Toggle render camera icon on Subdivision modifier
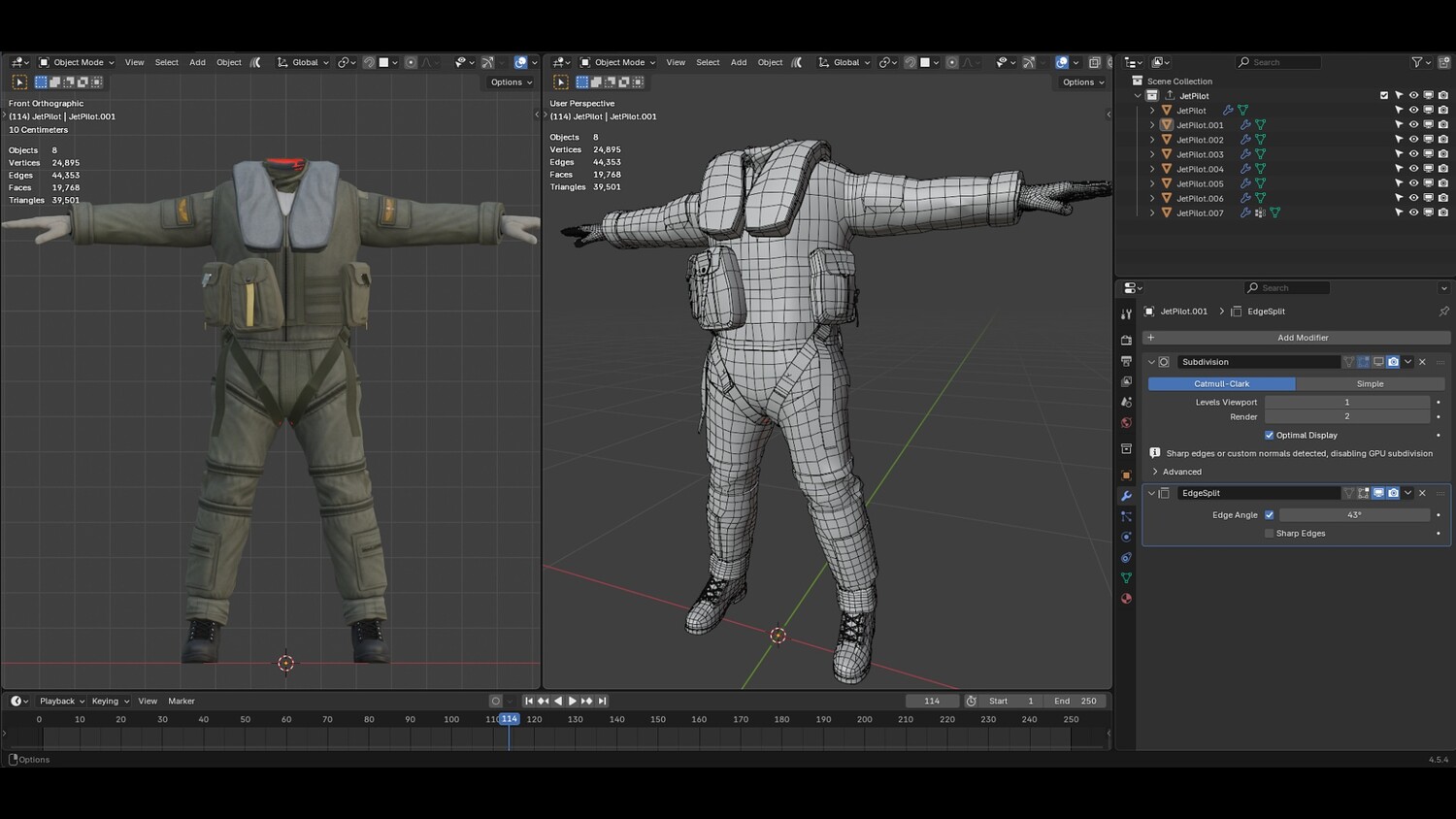1456x819 pixels. point(1393,362)
